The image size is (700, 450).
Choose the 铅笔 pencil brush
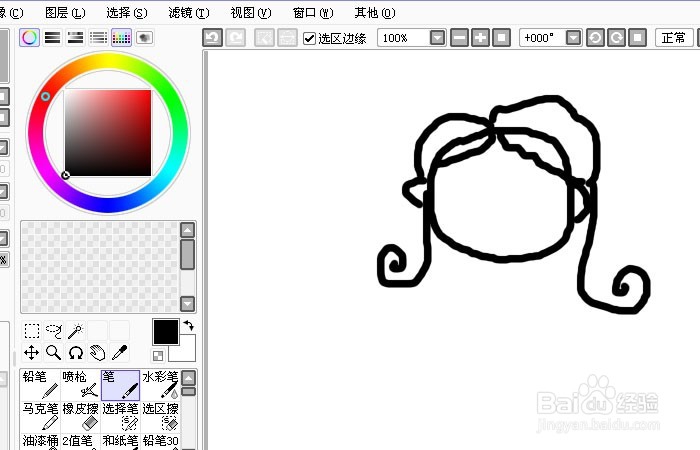[x=40, y=385]
